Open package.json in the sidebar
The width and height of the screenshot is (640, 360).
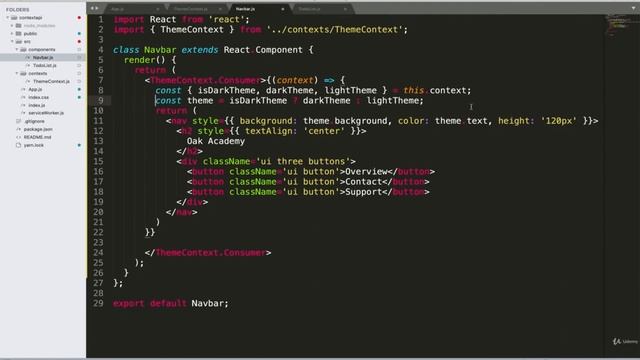pos(38,129)
